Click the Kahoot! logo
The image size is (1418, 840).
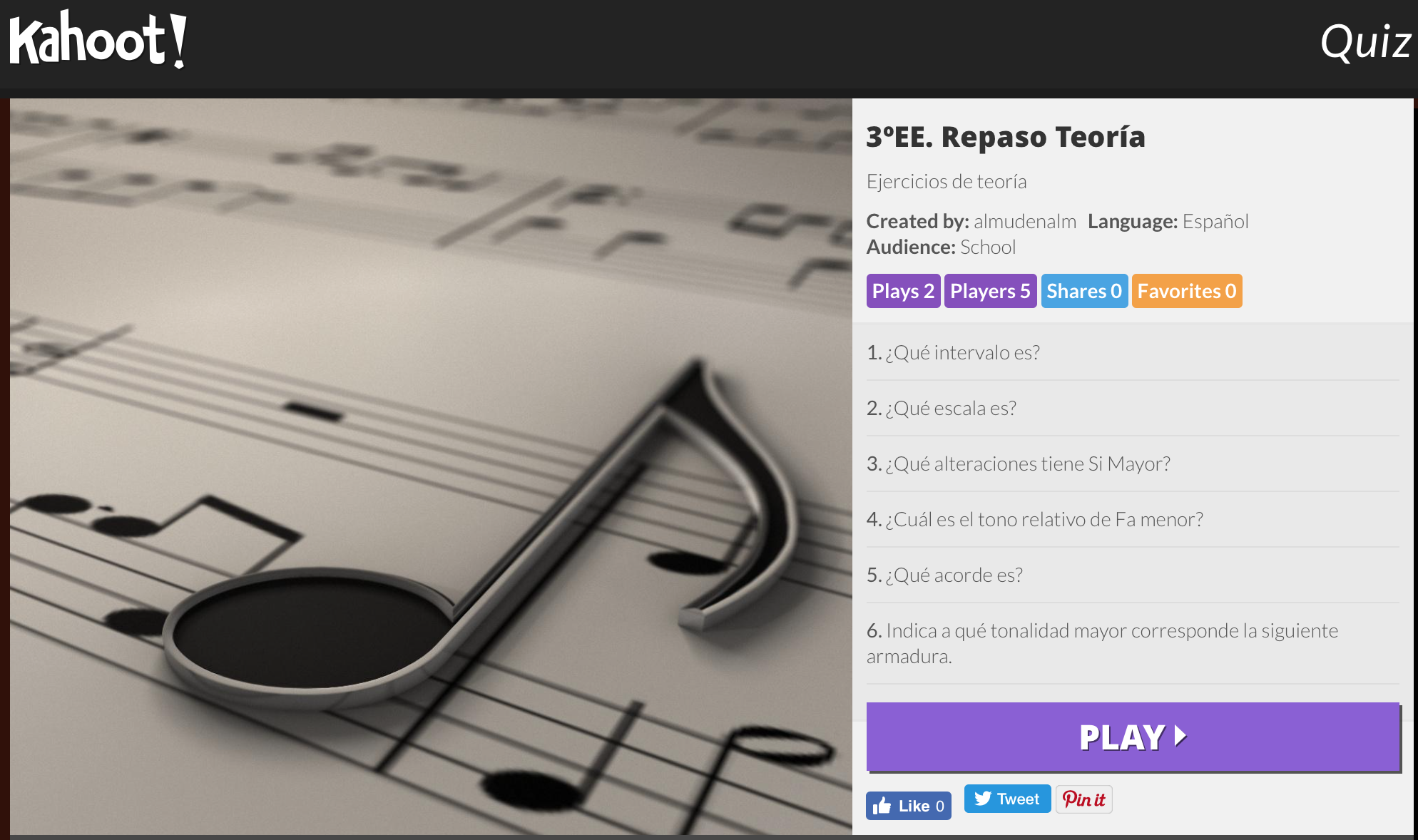pos(98,40)
